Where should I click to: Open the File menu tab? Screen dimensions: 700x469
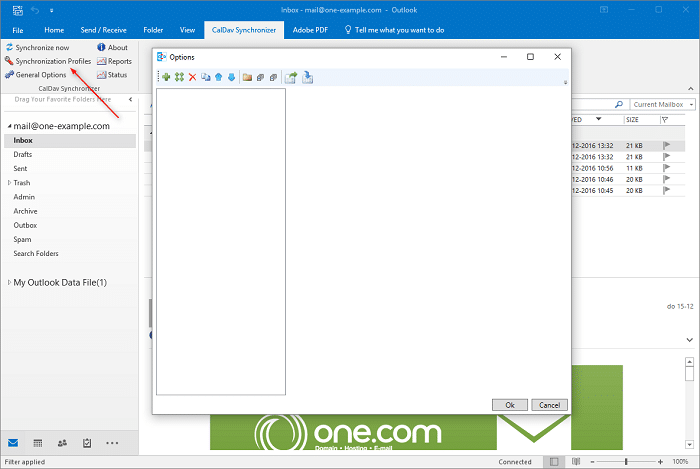[x=18, y=30]
